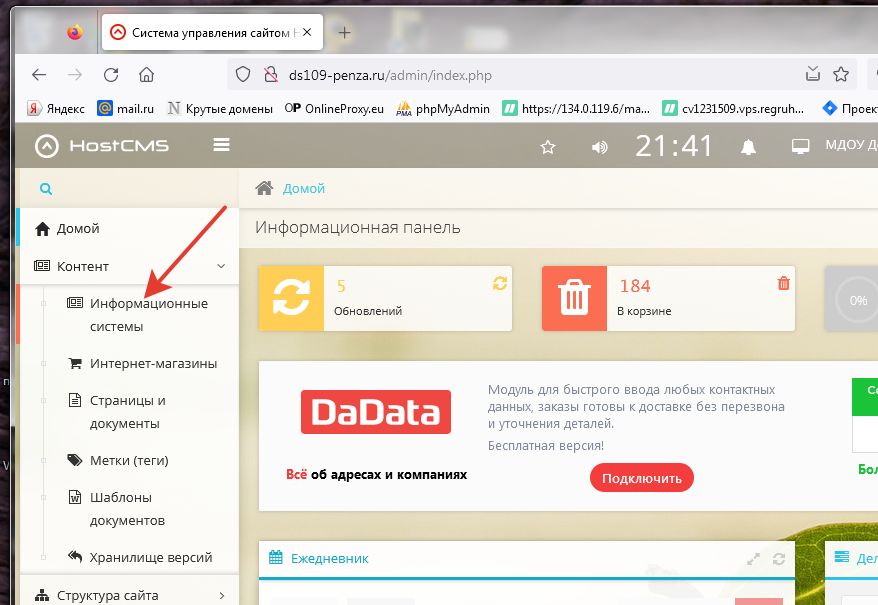This screenshot has width=878, height=605.
Task: Click the 5 Обновлений counter text
Action: 368,298
